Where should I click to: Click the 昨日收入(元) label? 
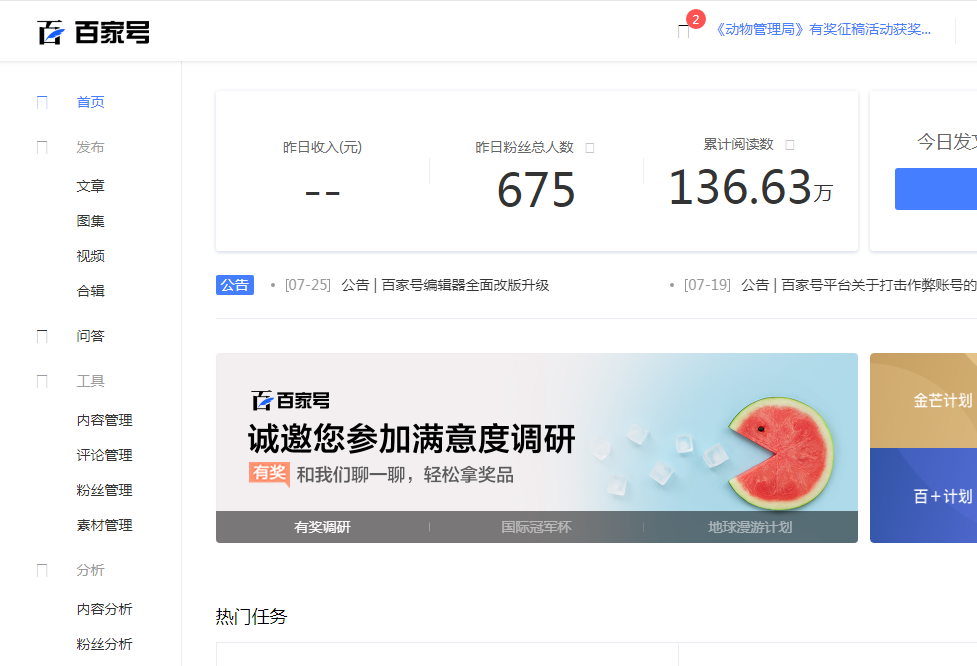322,147
